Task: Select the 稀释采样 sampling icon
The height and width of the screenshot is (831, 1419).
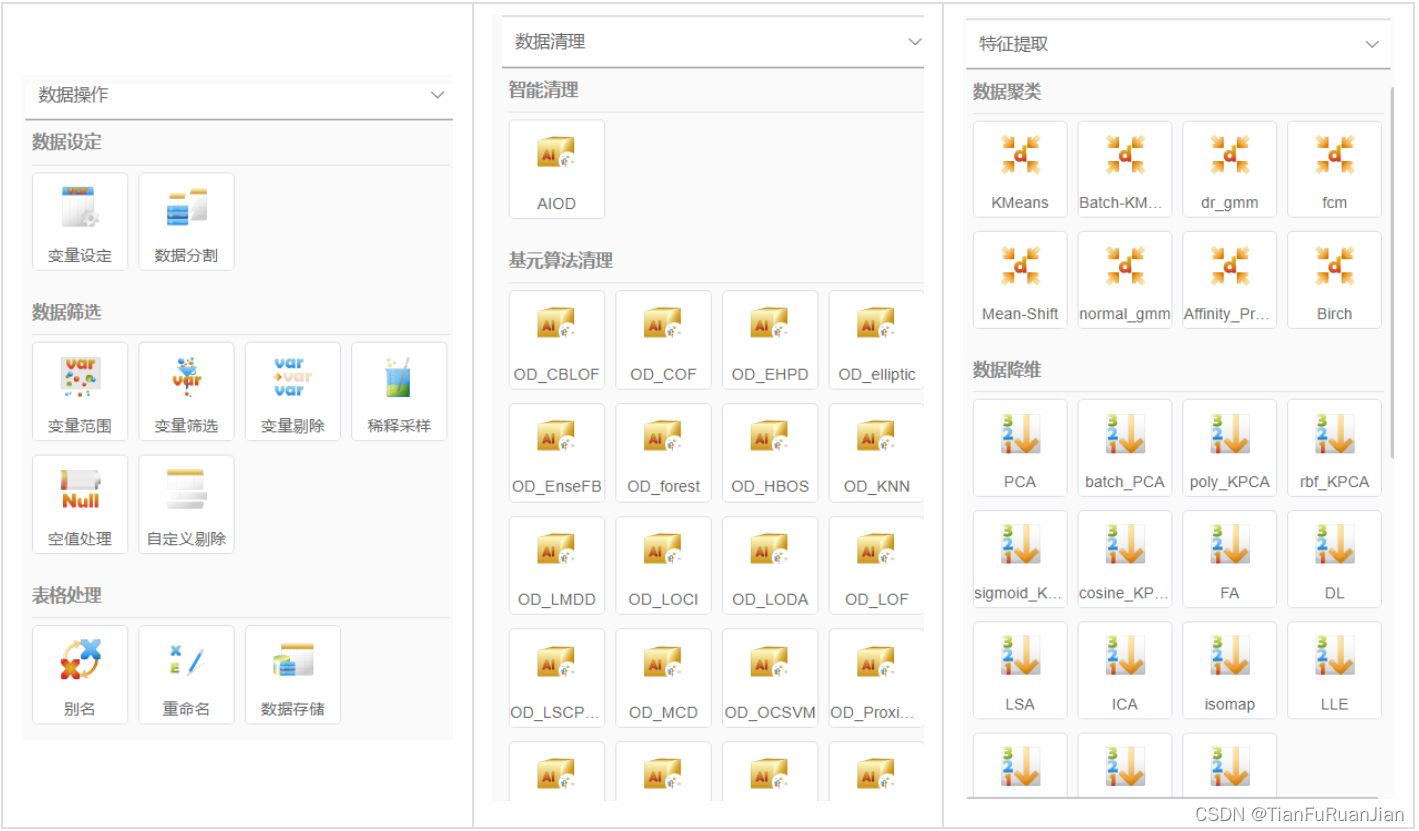Action: click(x=398, y=390)
